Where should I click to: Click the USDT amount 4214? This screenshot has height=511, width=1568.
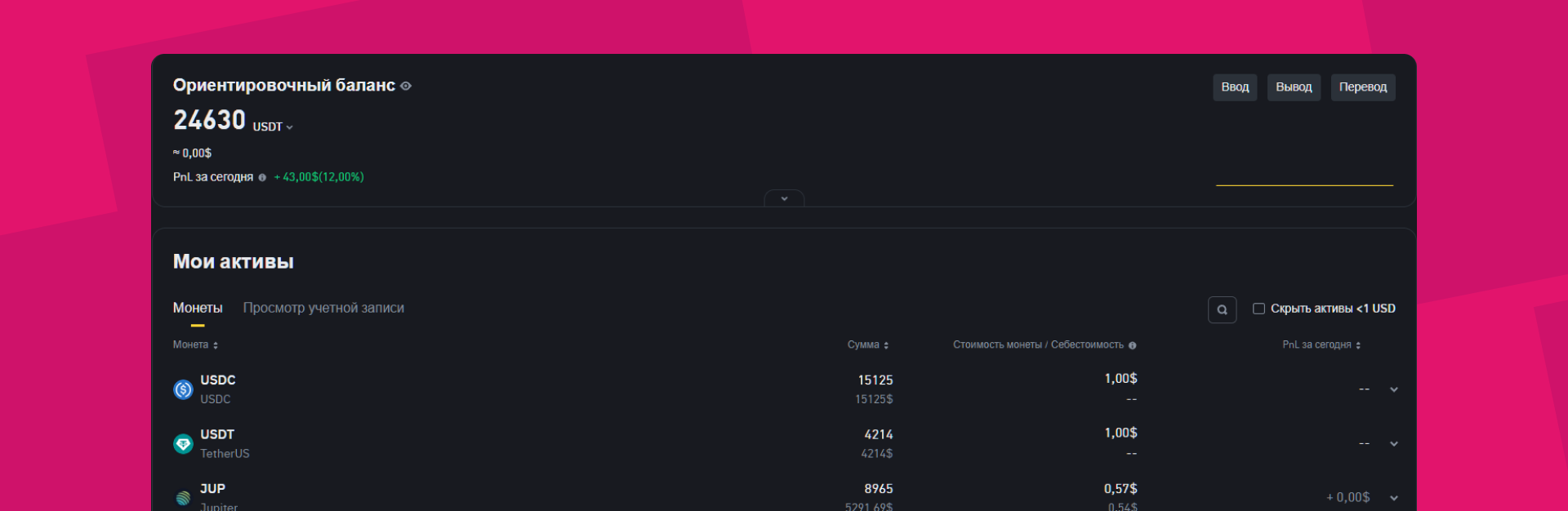tap(879, 434)
